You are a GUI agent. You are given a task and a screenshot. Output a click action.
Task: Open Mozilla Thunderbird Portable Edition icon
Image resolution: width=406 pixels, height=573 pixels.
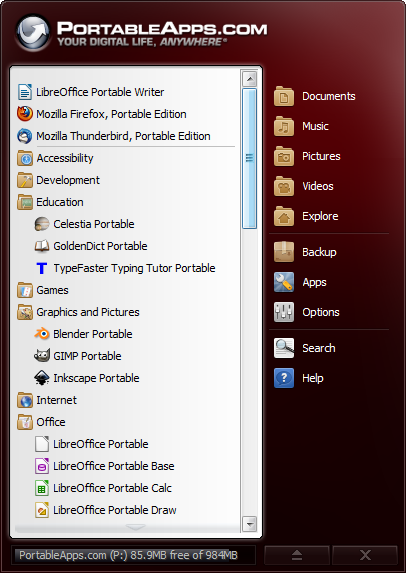[25, 136]
